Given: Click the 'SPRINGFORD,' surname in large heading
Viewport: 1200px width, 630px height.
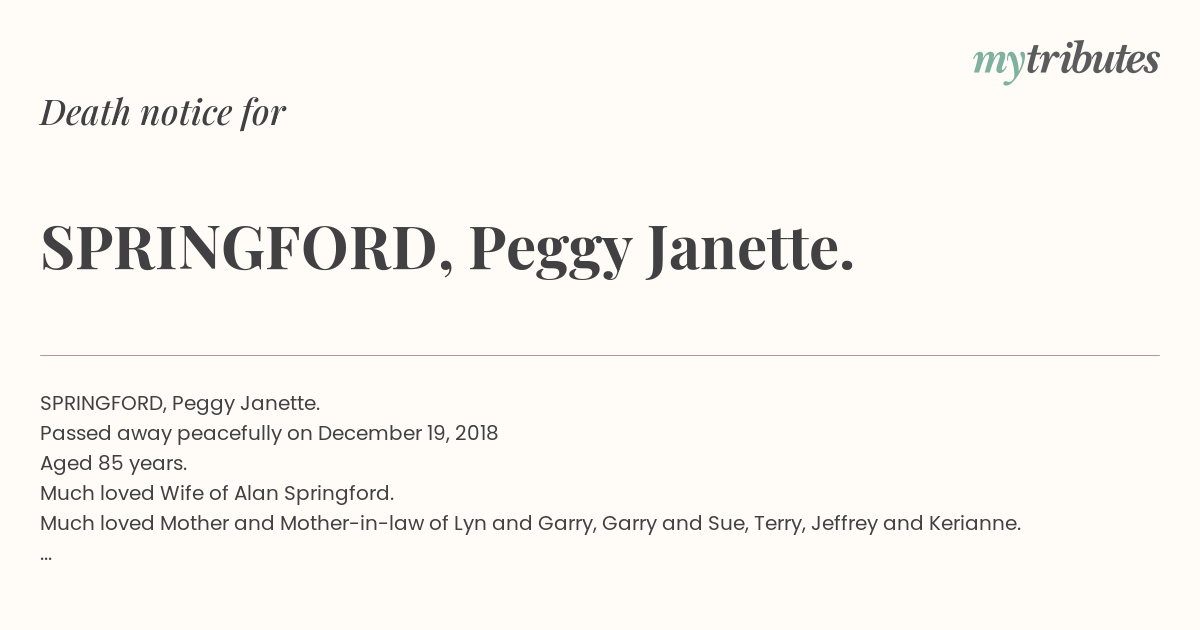Looking at the screenshot, I should (246, 250).
